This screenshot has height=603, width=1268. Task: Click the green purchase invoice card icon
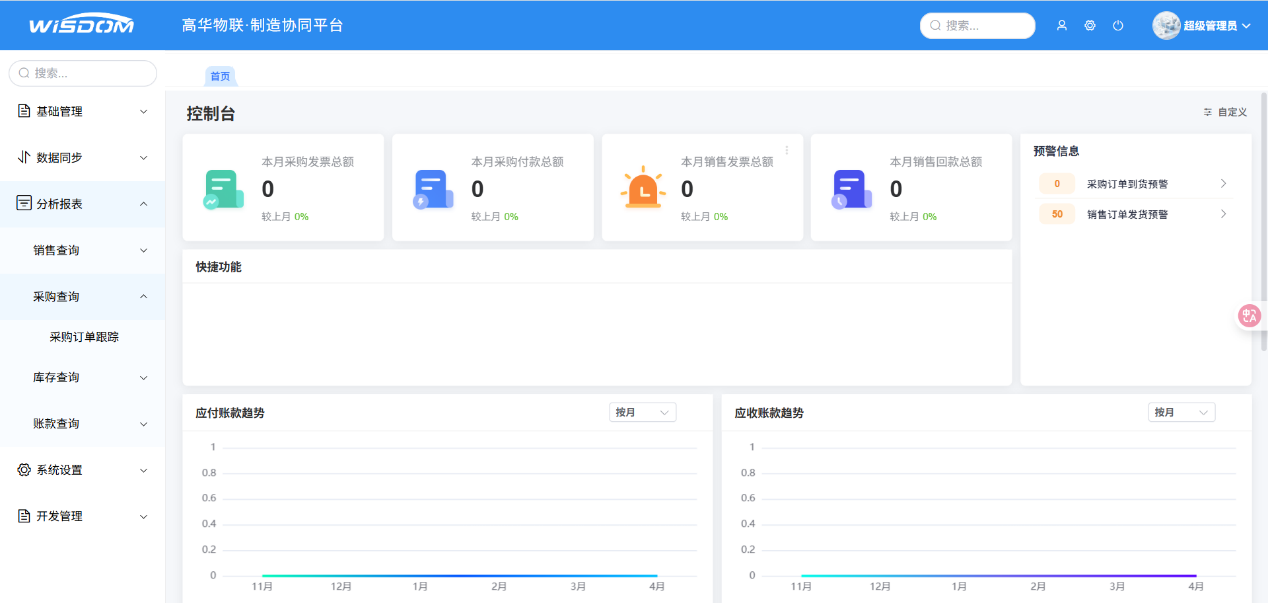click(224, 189)
